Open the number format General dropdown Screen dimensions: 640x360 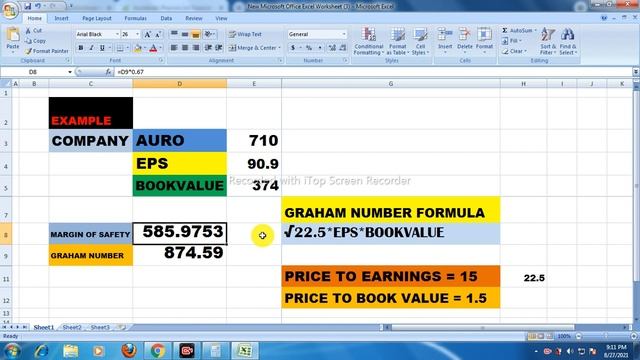tap(344, 34)
